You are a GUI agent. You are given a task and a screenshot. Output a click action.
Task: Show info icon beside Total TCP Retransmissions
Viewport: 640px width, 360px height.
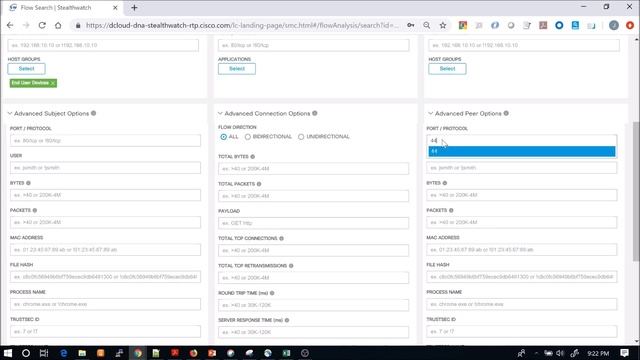pyautogui.click(x=291, y=266)
